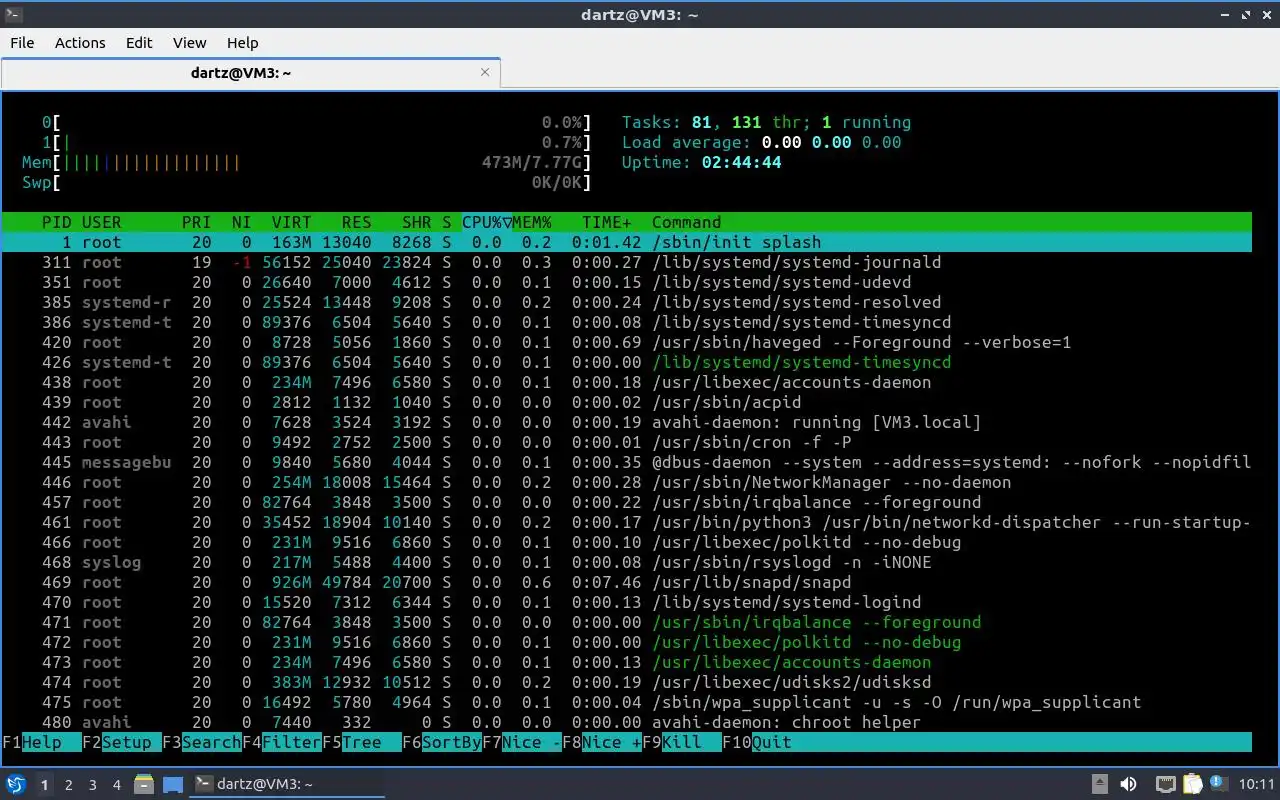Viewport: 1280px width, 800px height.
Task: Click the Swp usage meter bar
Action: click(306, 182)
